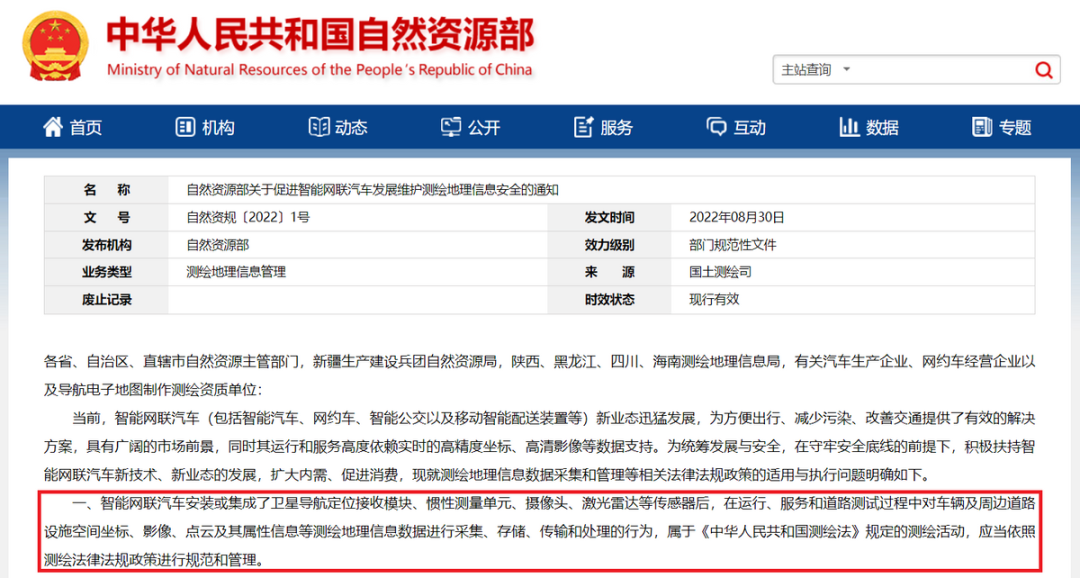Viewport: 1080px width, 578px height.
Task: Click the paragraph starting 当前，智能网联汽车
Action: click(539, 446)
